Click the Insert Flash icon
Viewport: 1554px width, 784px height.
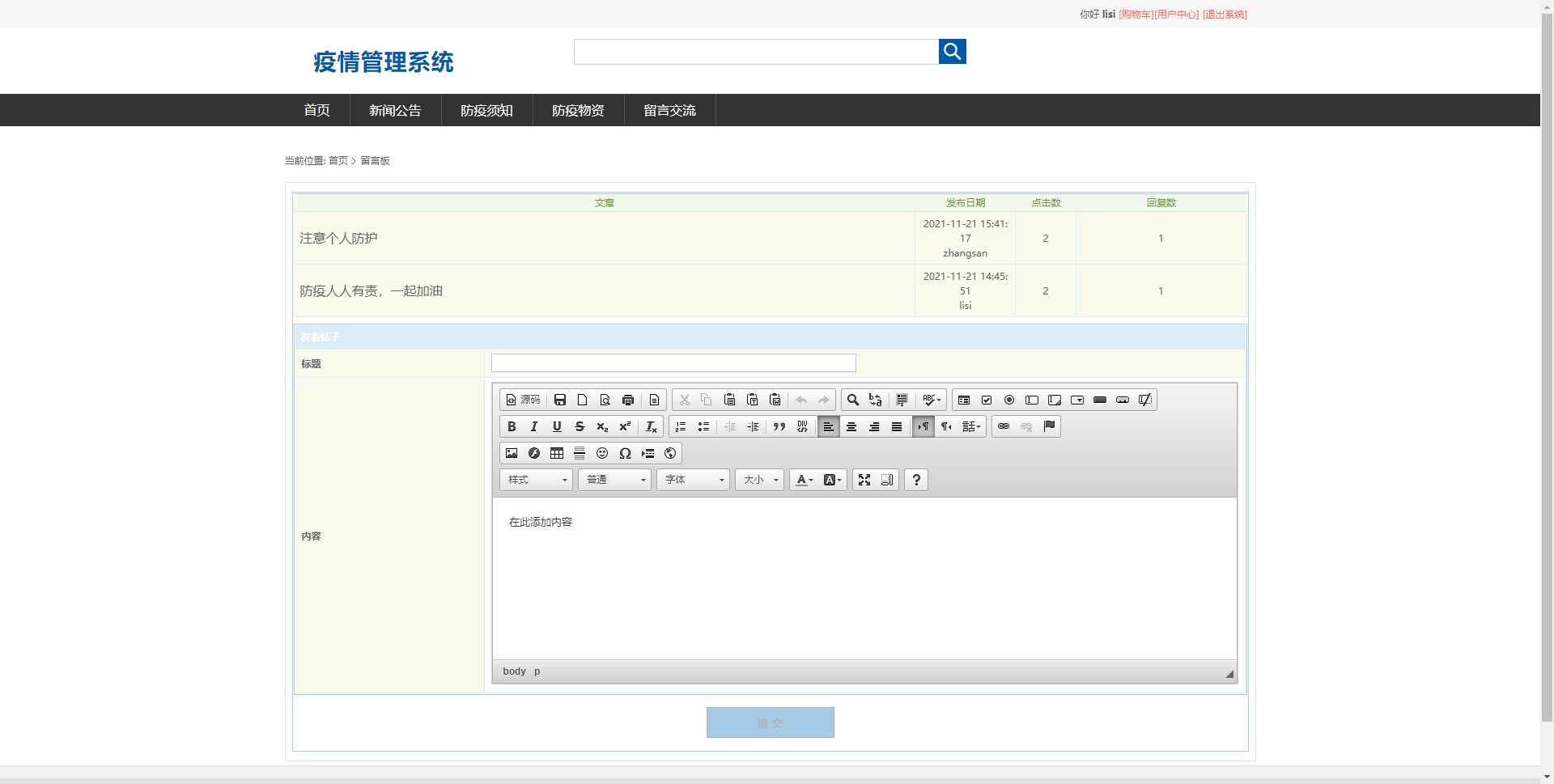[x=534, y=453]
